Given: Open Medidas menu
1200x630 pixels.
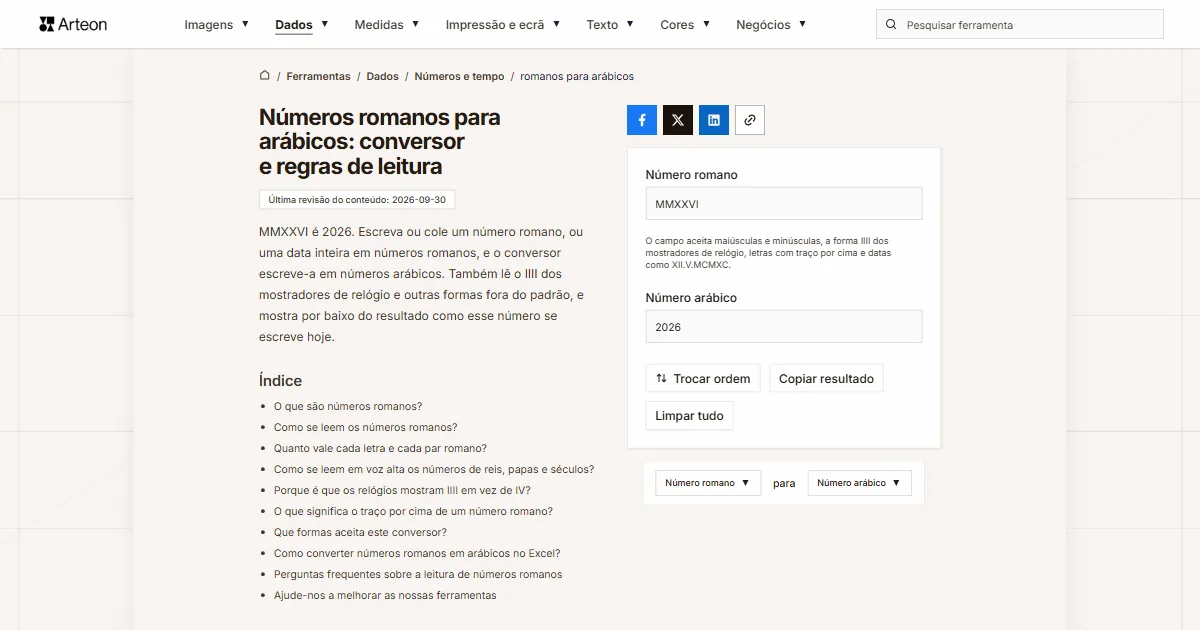Looking at the screenshot, I should pyautogui.click(x=387, y=25).
